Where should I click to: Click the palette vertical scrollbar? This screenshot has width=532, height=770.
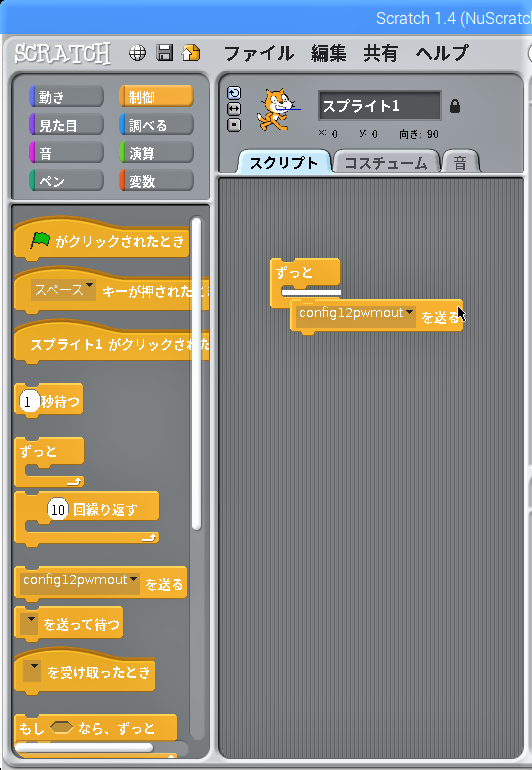point(196,373)
